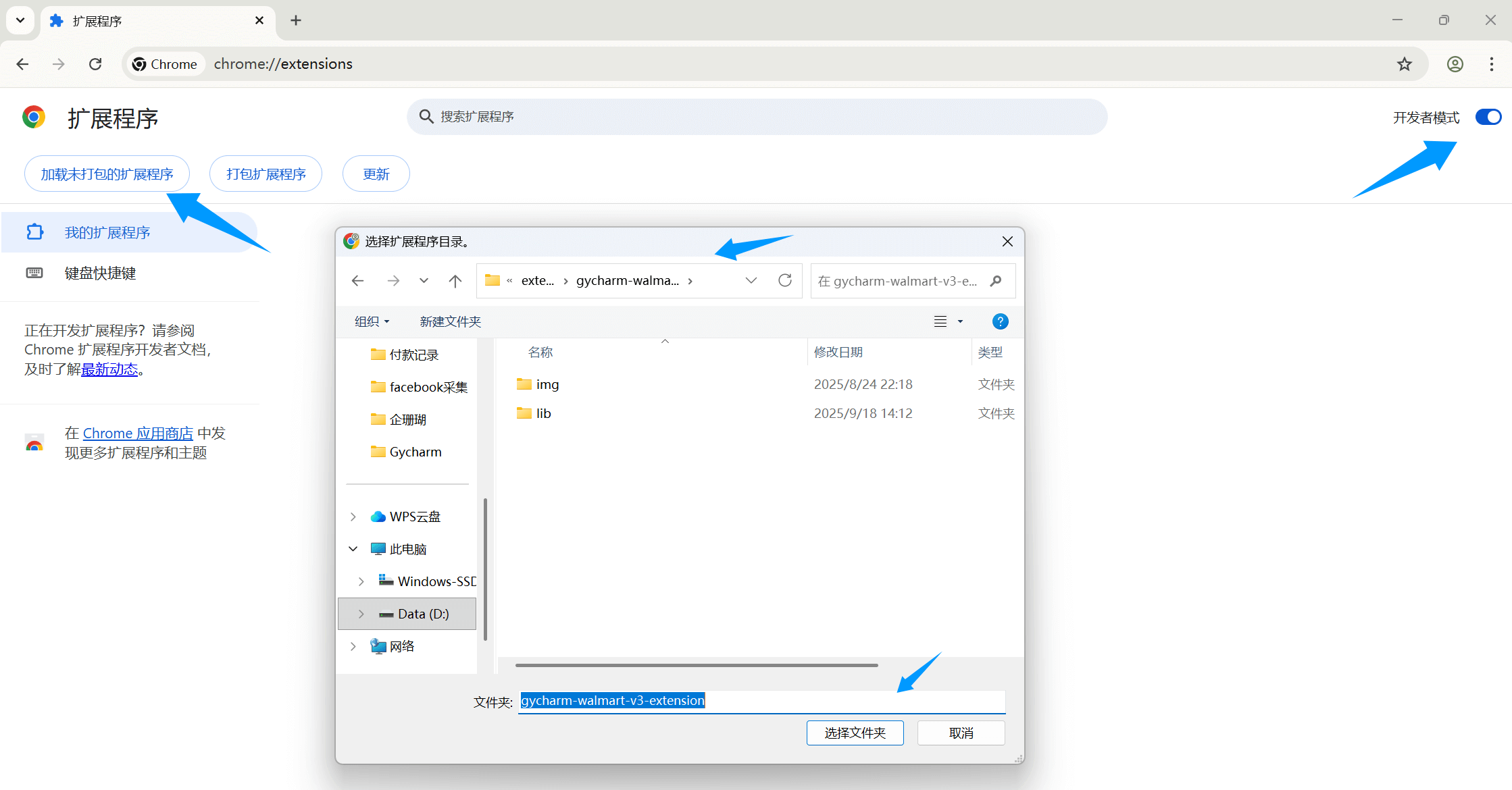The width and height of the screenshot is (1512, 790).
Task: Open the file dialog help icon
Action: [x=1000, y=321]
